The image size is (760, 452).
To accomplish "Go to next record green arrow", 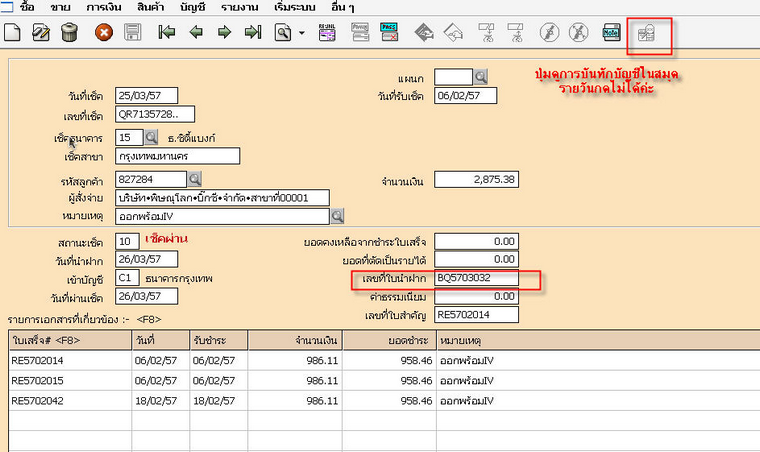I will 224,32.
